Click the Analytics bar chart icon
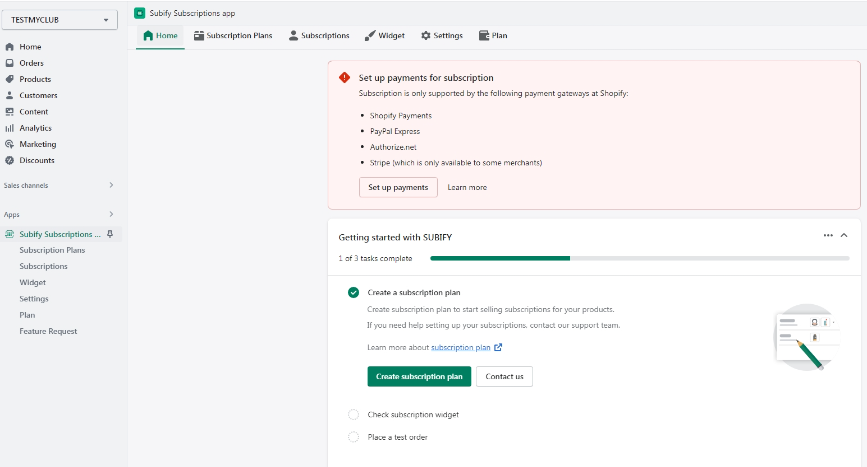This screenshot has width=867, height=467. point(9,128)
